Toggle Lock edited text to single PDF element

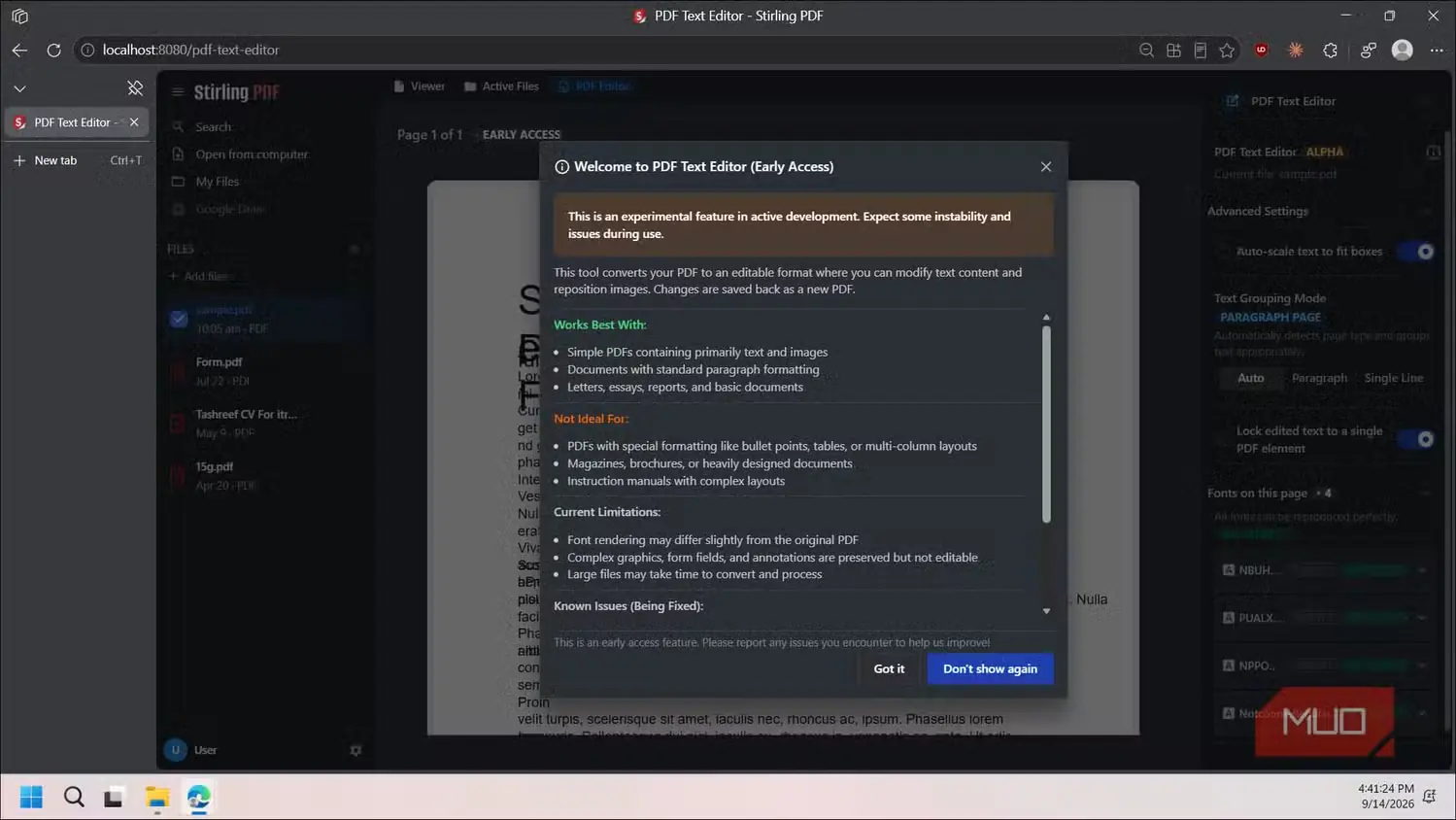pyautogui.click(x=1416, y=439)
